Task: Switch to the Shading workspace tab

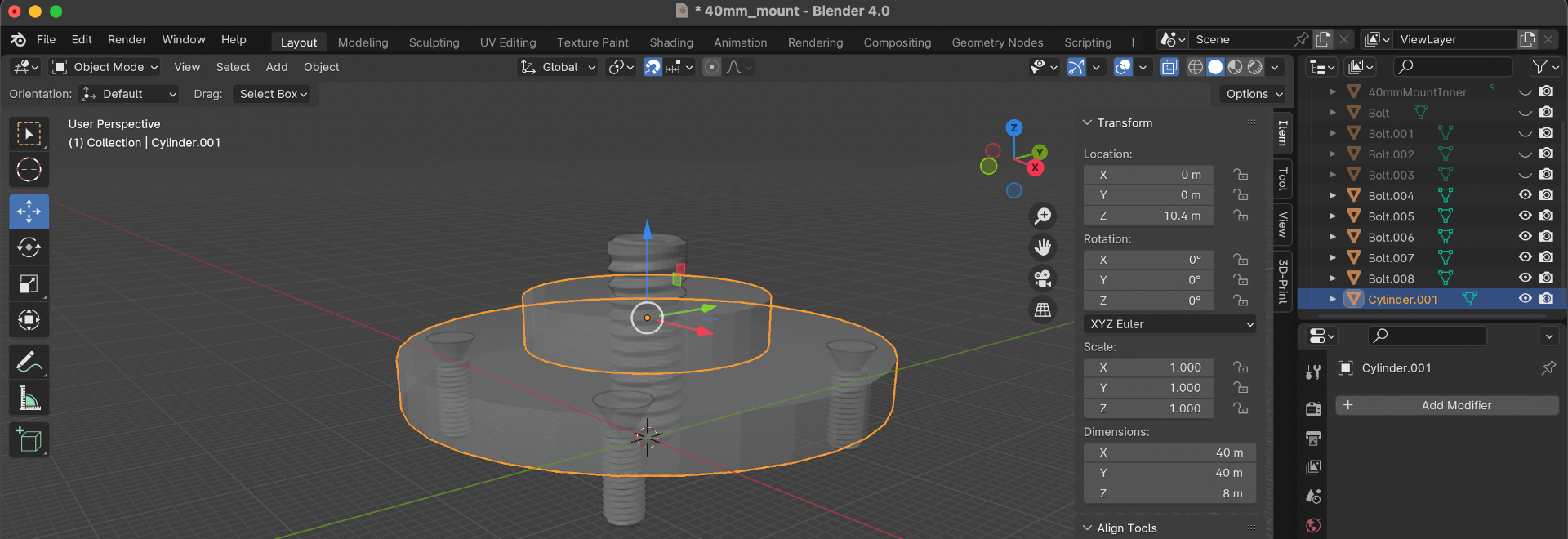Action: point(671,42)
